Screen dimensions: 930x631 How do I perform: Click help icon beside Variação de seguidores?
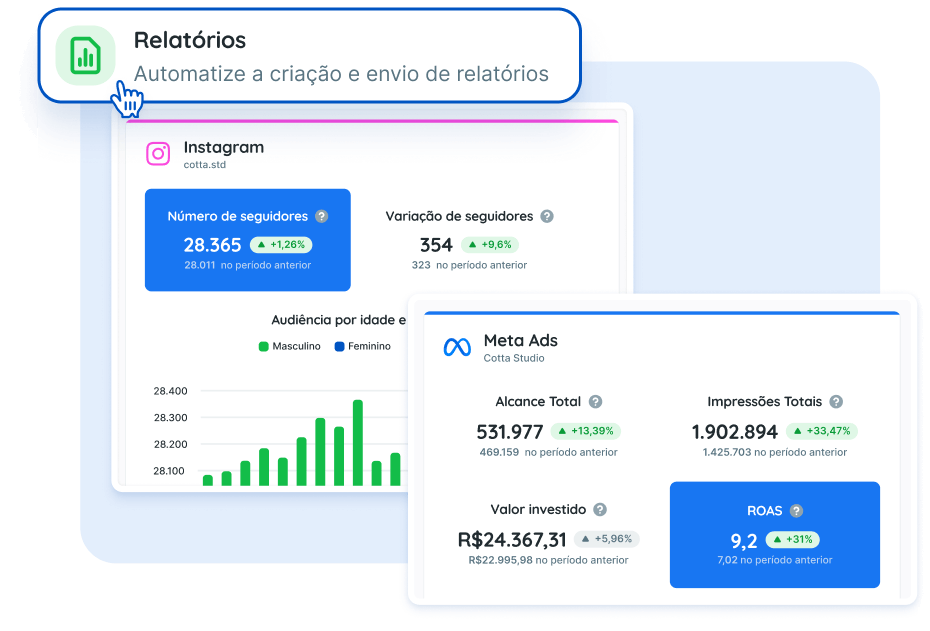pyautogui.click(x=547, y=216)
